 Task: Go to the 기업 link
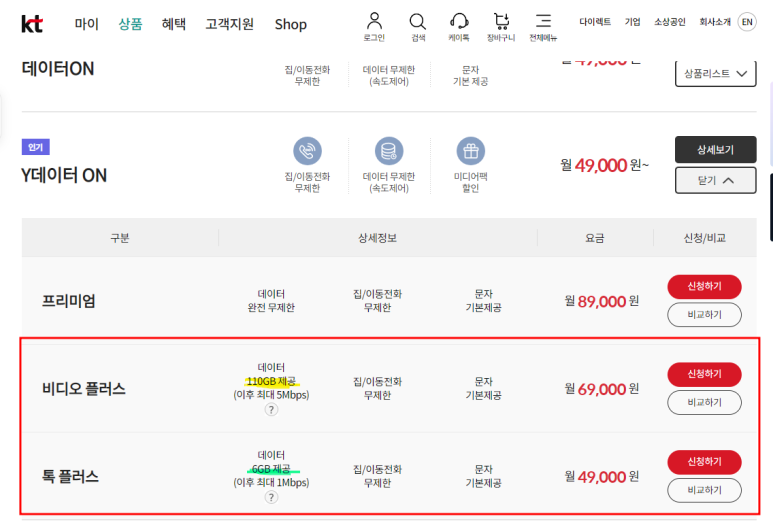[x=632, y=22]
